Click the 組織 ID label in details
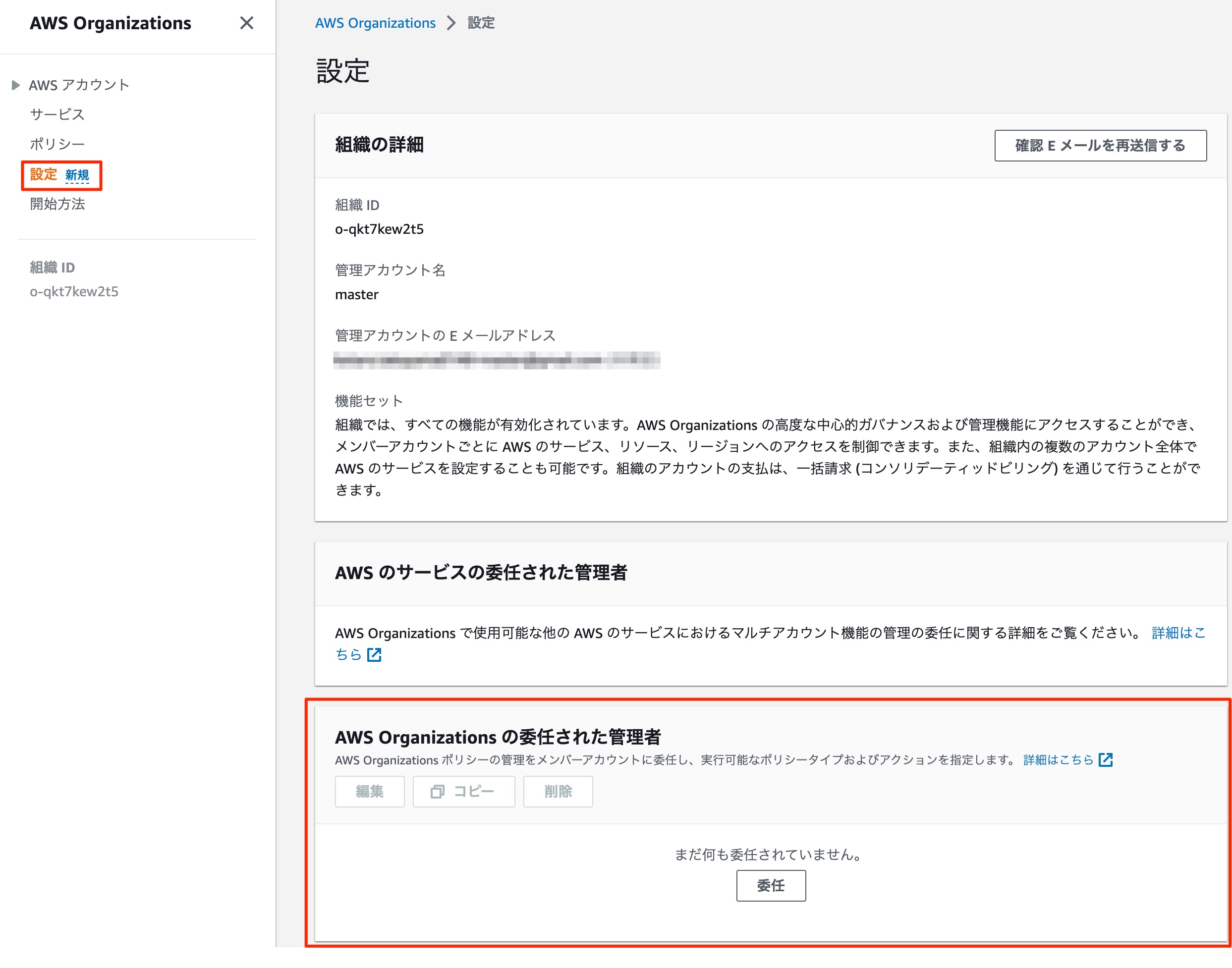The image size is (1232, 968). pos(357,205)
